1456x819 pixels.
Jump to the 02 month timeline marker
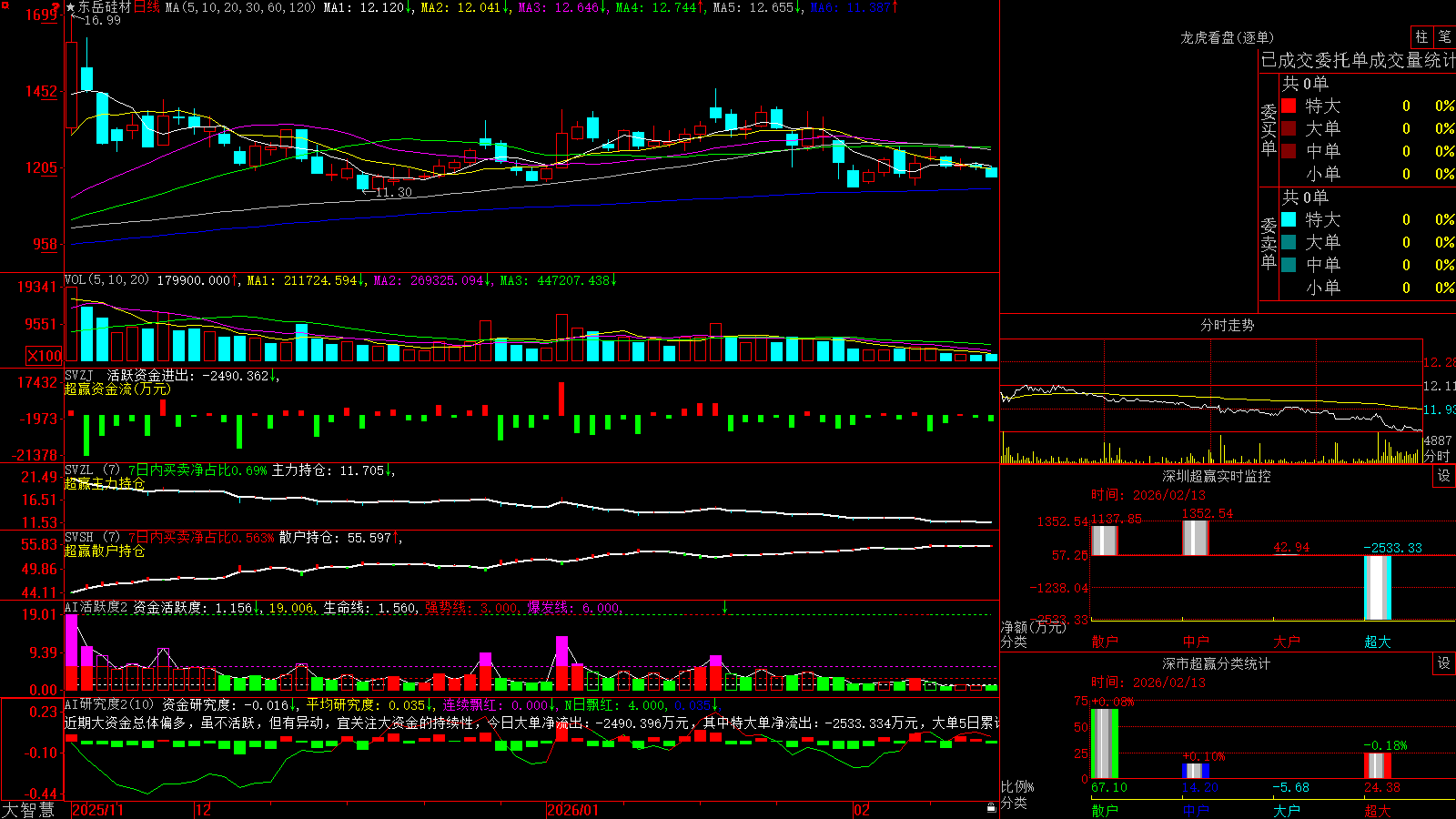(862, 810)
